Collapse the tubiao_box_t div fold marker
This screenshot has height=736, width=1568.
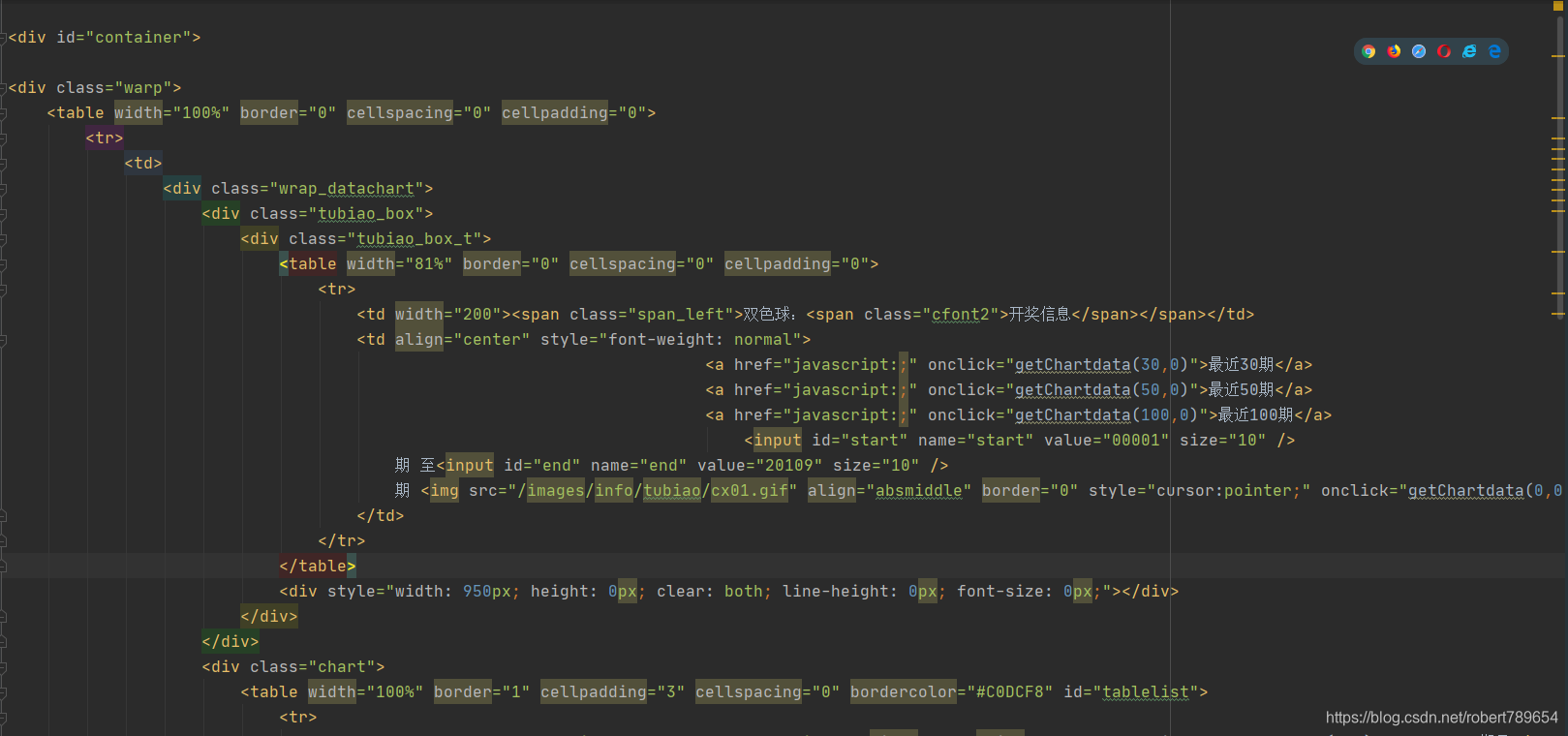click(3, 239)
